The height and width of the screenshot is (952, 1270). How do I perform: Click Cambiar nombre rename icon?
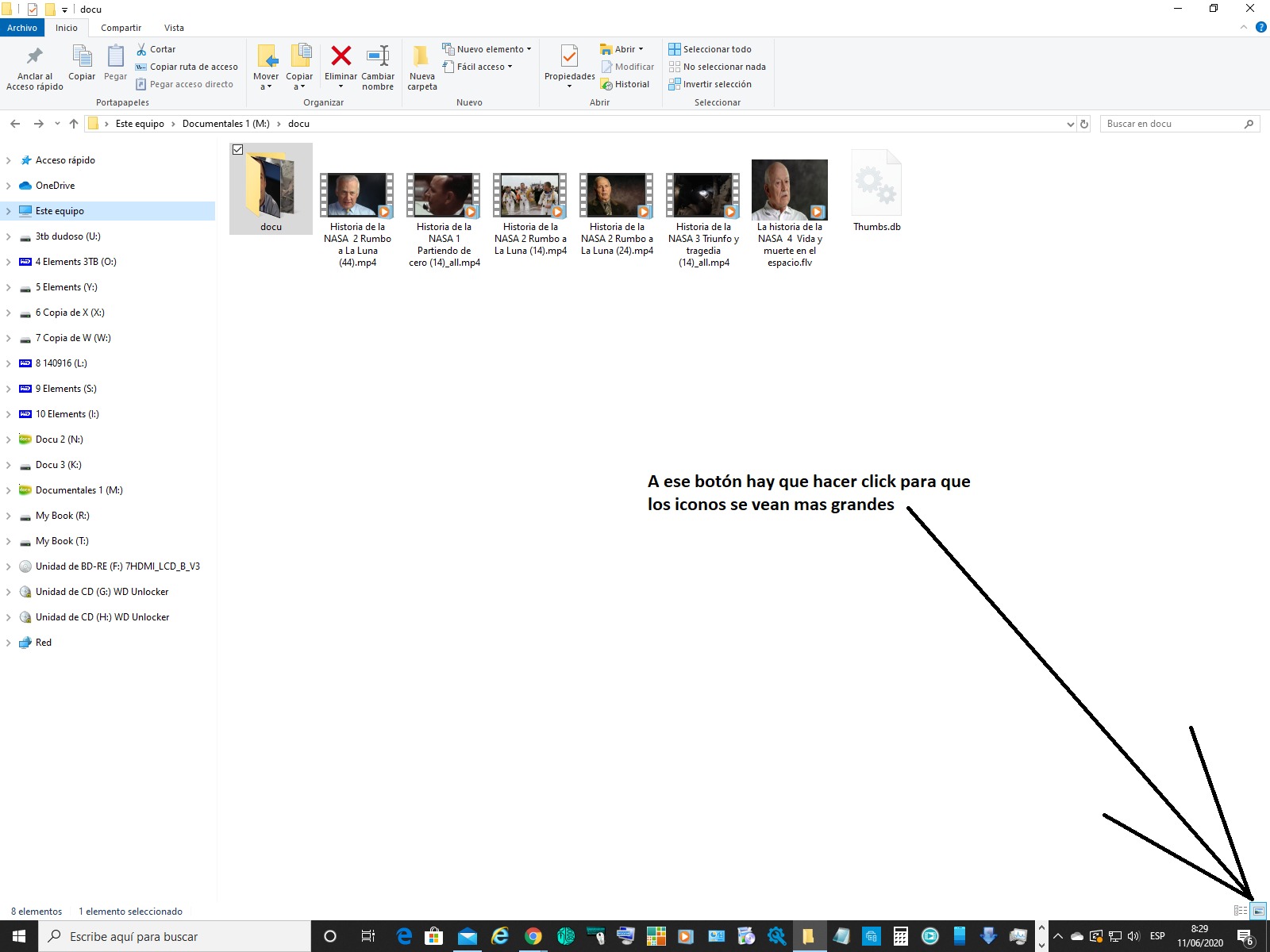378,56
